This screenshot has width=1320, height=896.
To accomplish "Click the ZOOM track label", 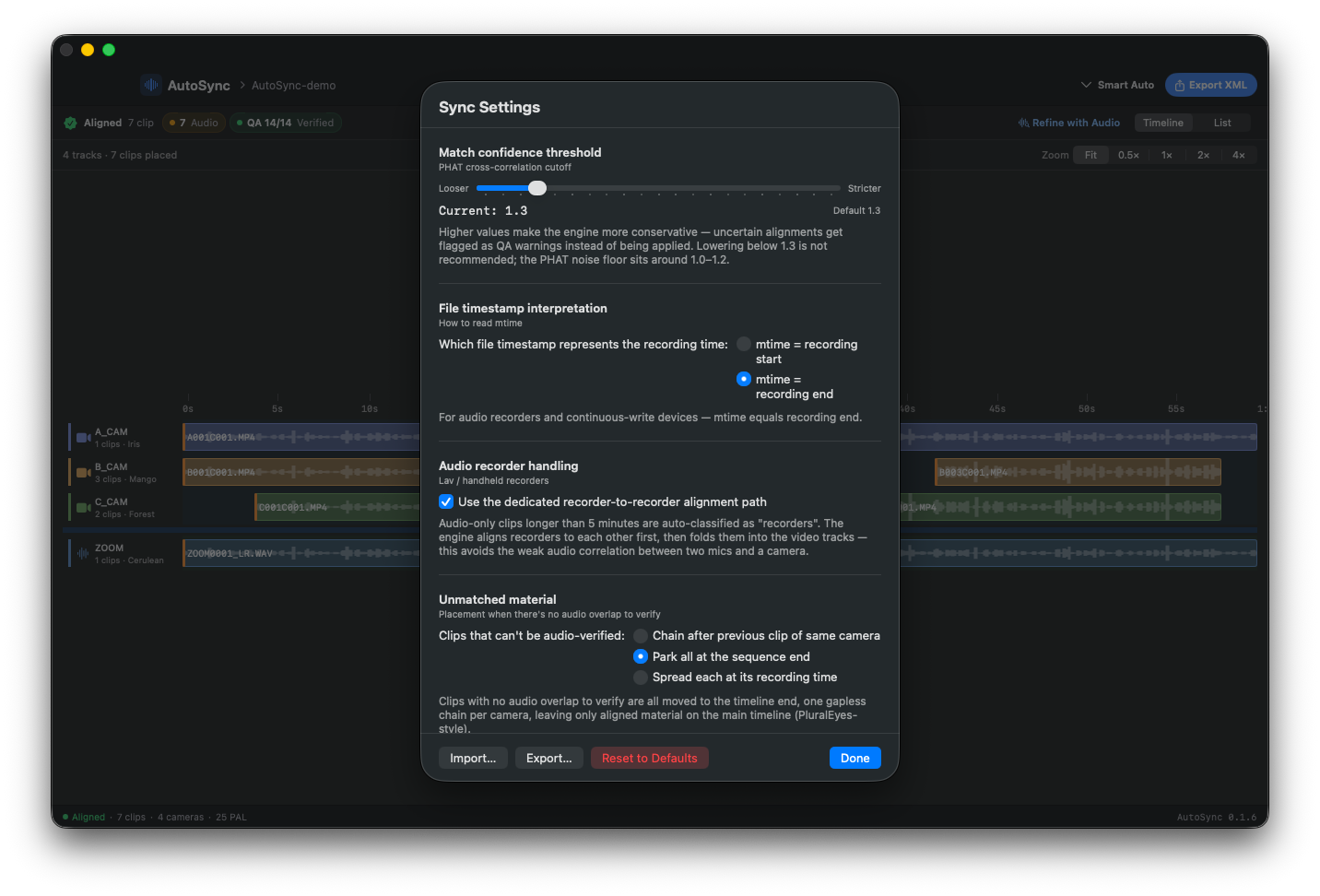I will [x=109, y=548].
